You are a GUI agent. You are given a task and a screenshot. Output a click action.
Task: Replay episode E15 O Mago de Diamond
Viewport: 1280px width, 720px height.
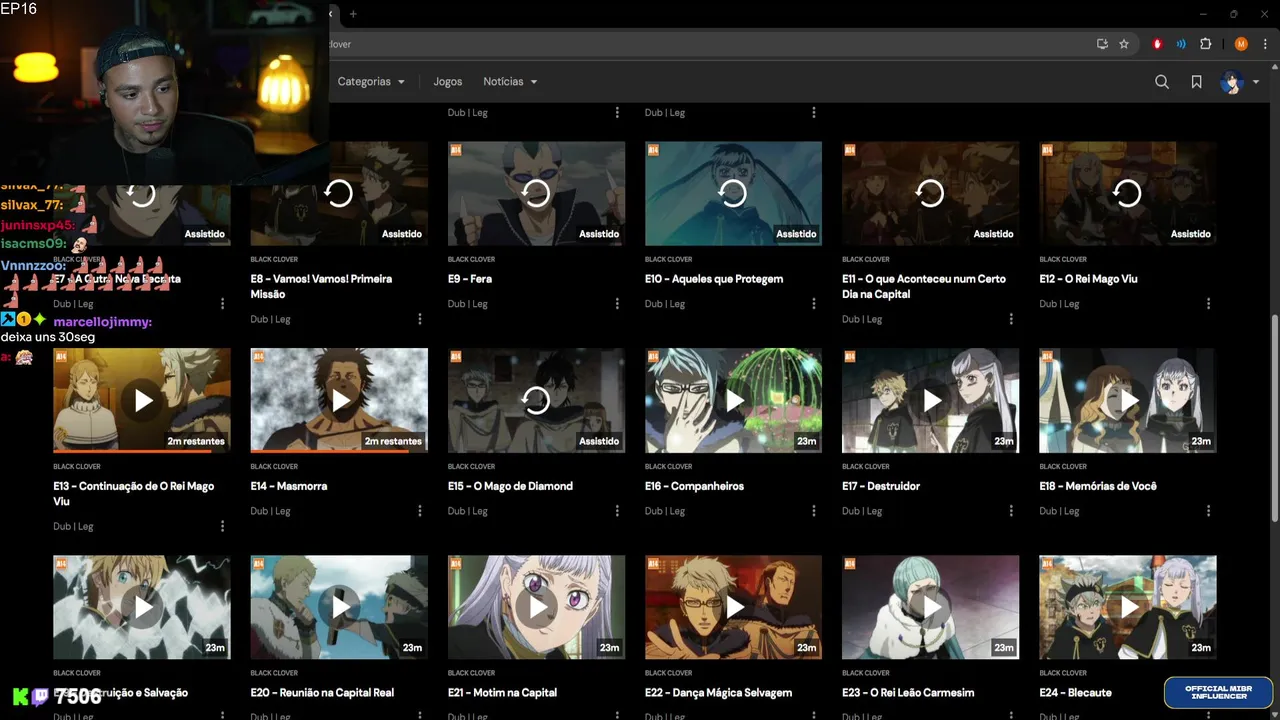coord(536,400)
